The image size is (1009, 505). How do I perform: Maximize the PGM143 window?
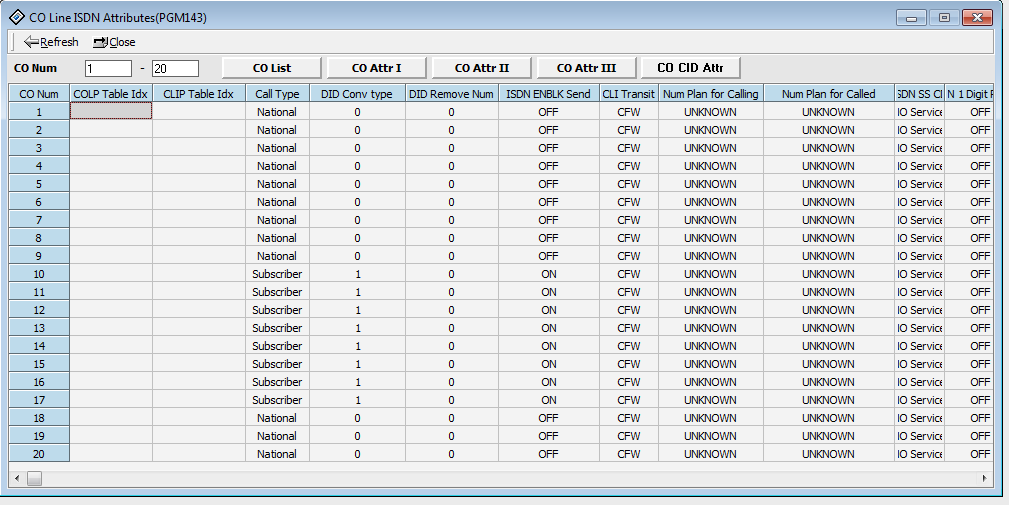tap(942, 17)
